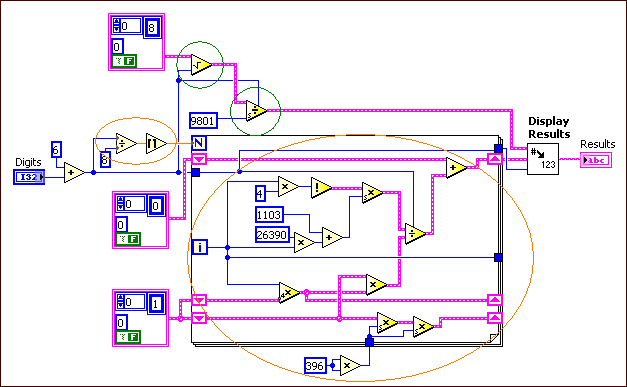Click the Results label
The width and height of the screenshot is (627, 387).
point(598,144)
